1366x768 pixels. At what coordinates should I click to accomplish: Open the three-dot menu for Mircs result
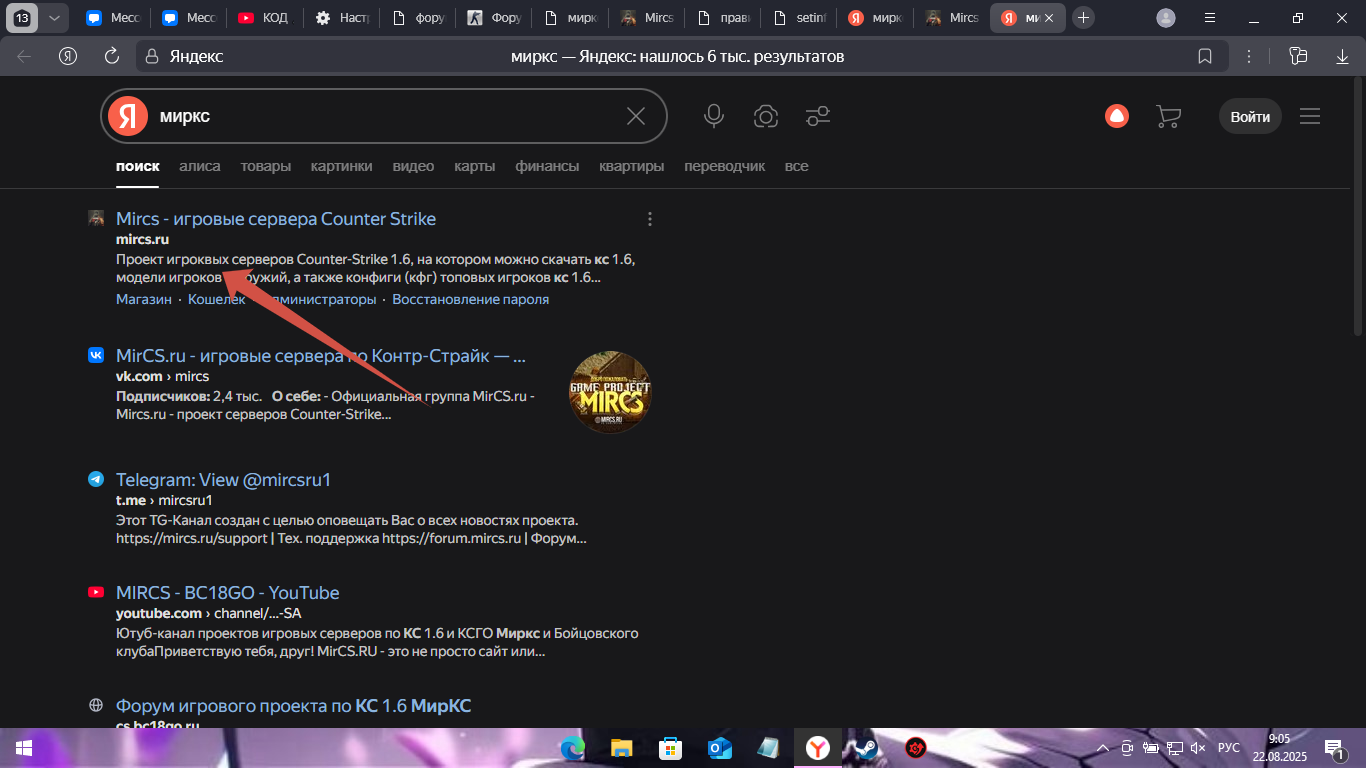(x=650, y=219)
